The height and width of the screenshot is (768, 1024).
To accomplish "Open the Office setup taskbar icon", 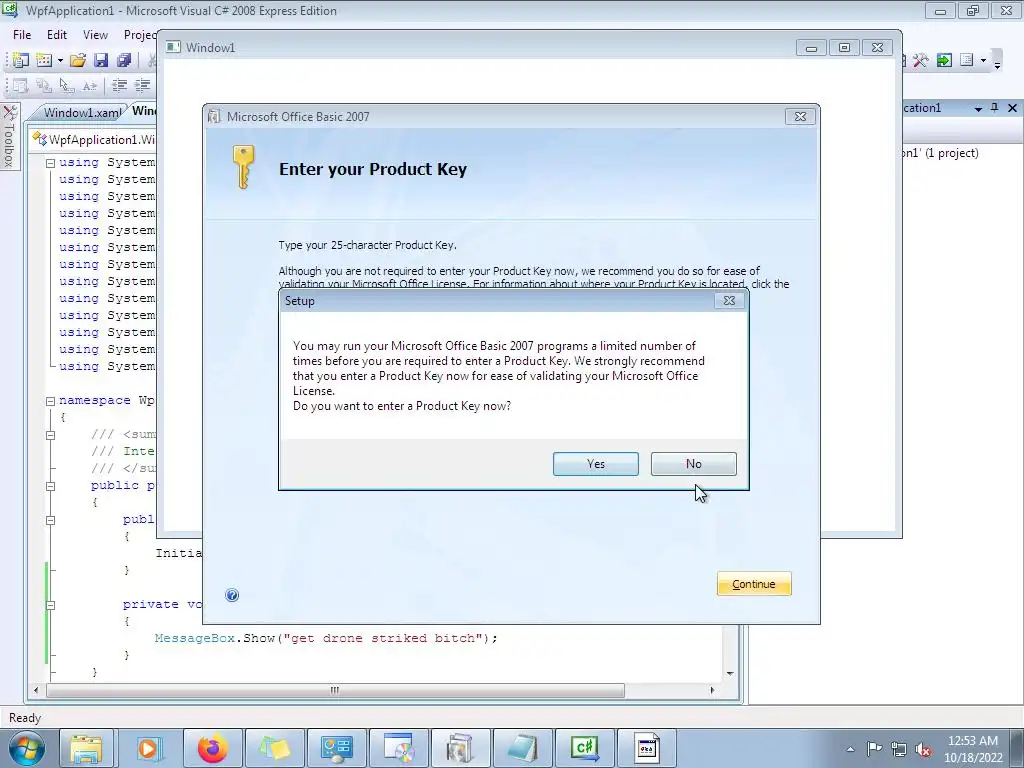I will [460, 748].
